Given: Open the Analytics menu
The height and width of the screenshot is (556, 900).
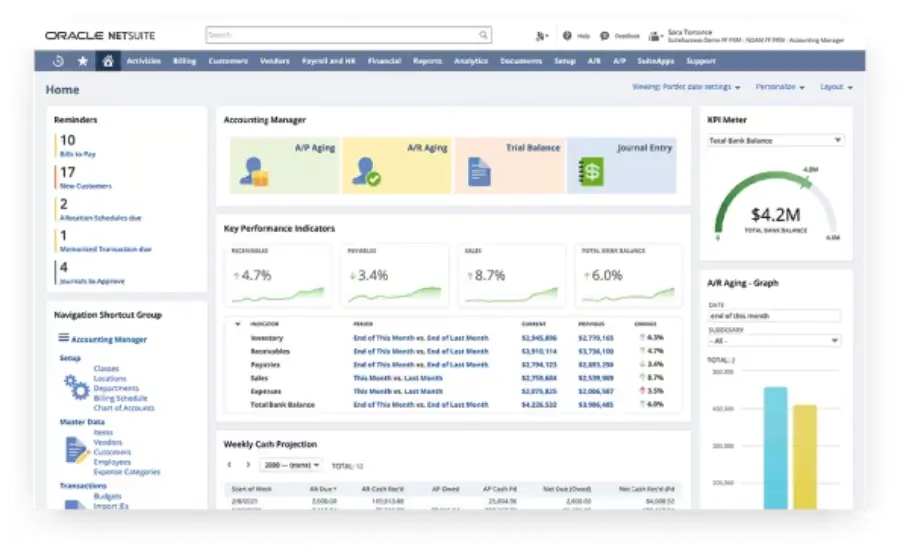Looking at the screenshot, I should [471, 61].
